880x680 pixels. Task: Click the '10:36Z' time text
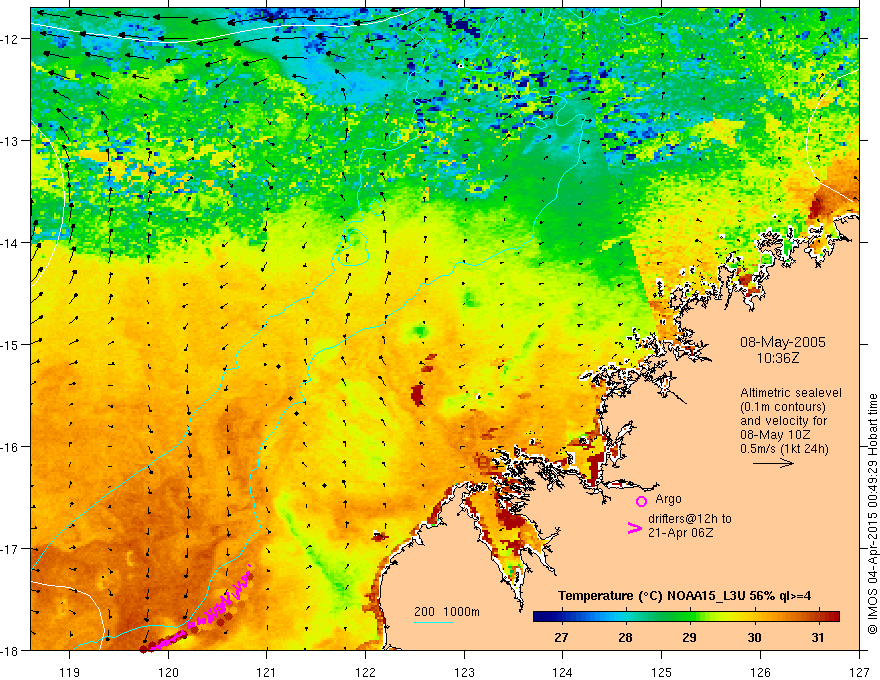[777, 357]
